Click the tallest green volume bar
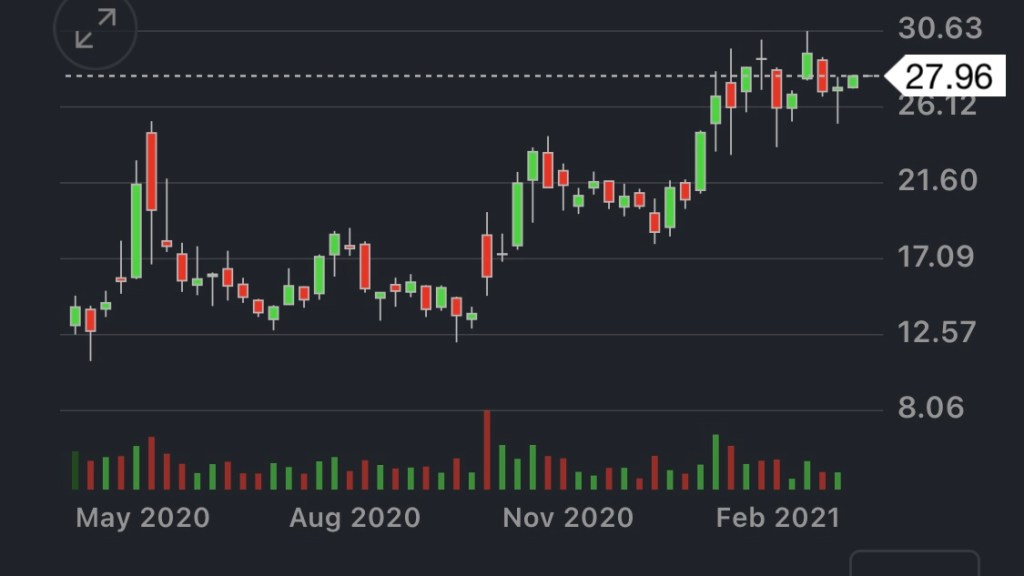This screenshot has height=576, width=1024. click(x=715, y=462)
